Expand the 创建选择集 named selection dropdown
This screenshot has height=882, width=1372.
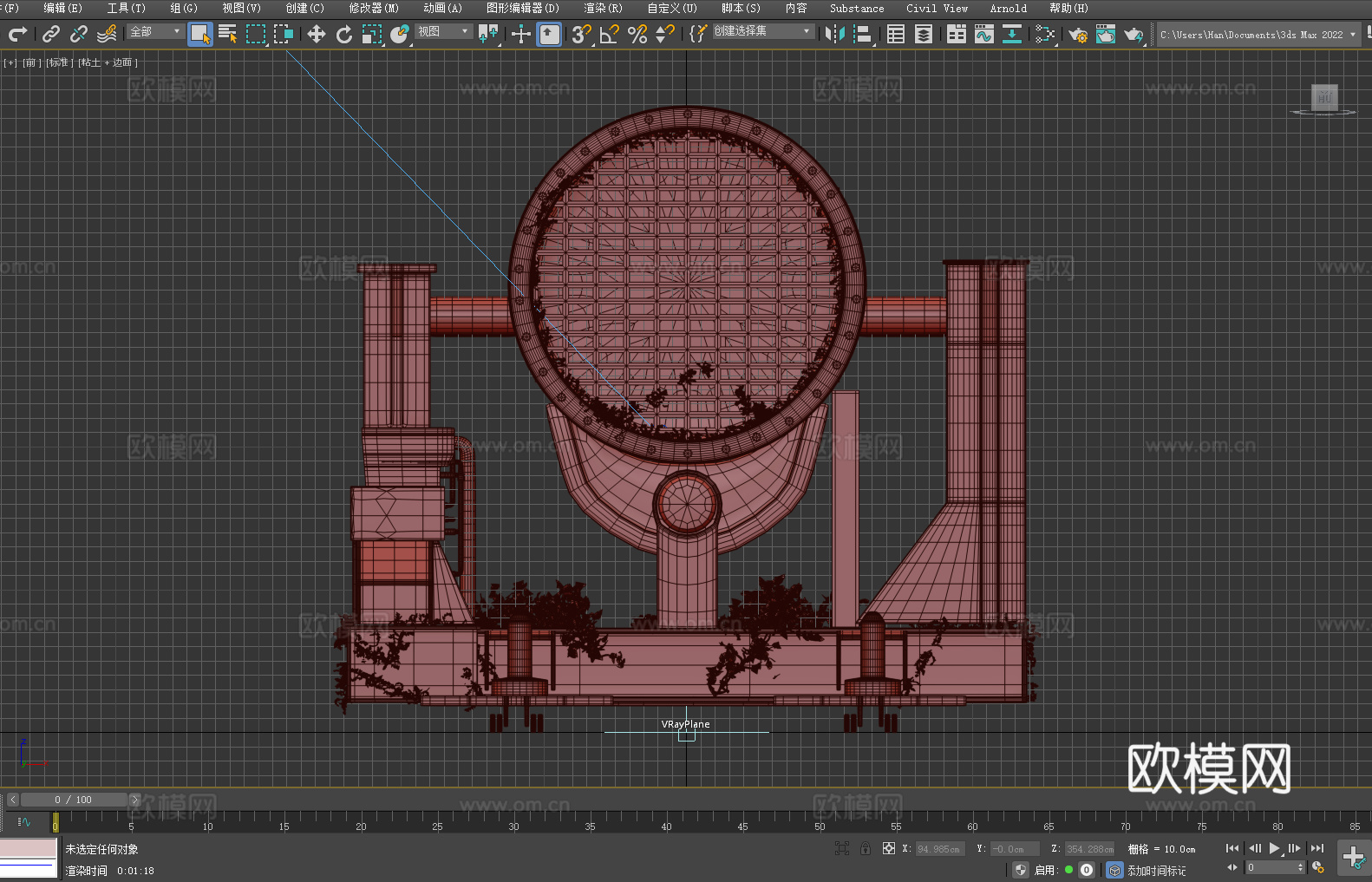coord(763,31)
